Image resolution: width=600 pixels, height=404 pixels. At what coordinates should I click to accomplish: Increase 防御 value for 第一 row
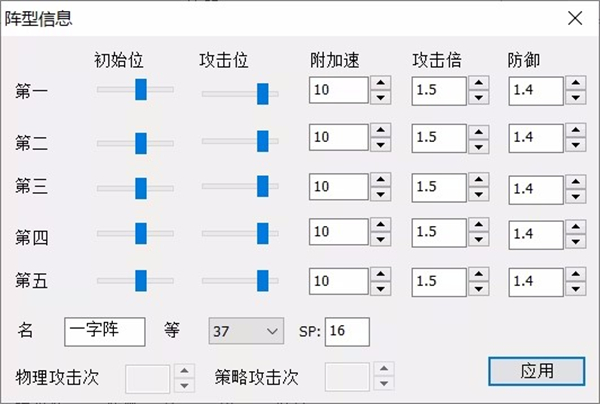576,83
